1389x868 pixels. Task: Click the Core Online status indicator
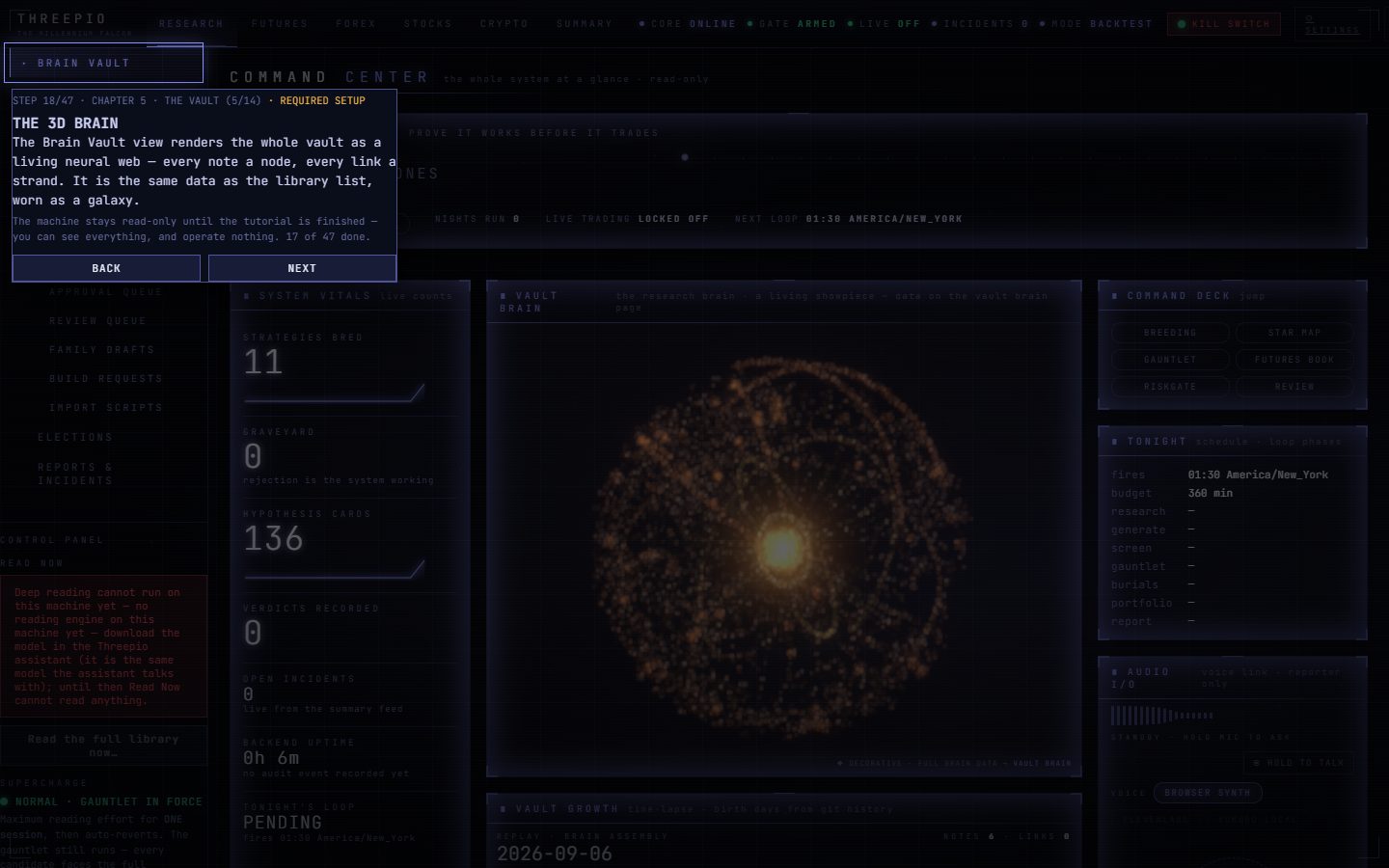tap(688, 24)
